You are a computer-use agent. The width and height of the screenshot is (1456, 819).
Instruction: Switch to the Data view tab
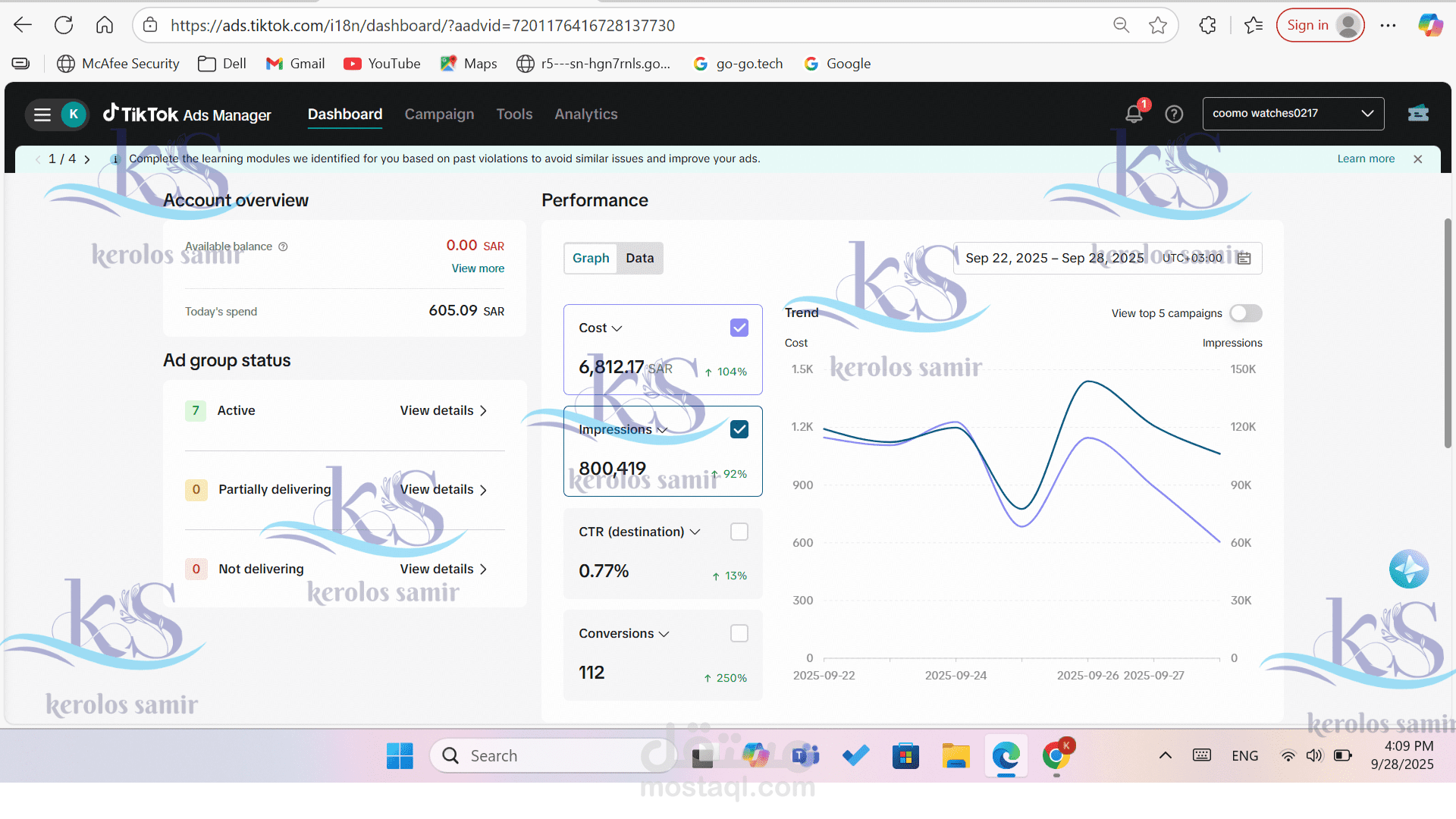pos(639,258)
